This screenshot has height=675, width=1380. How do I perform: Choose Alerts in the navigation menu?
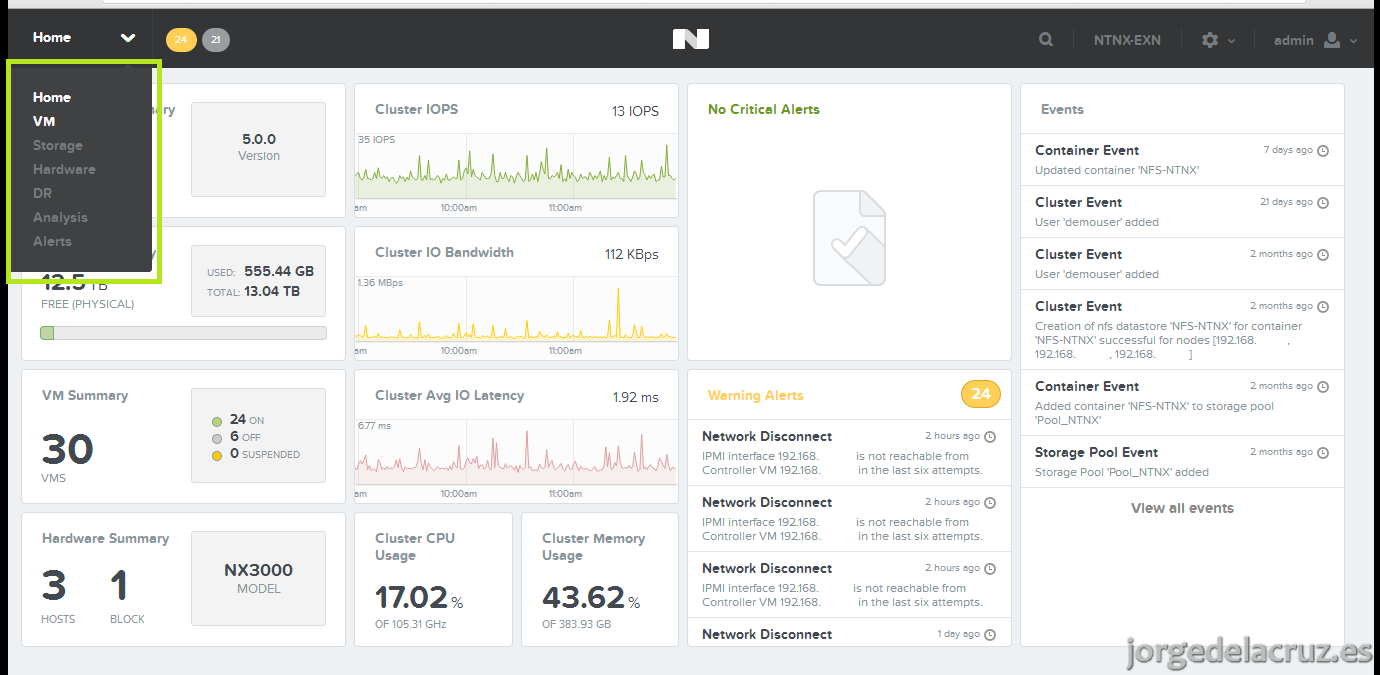[x=52, y=241]
